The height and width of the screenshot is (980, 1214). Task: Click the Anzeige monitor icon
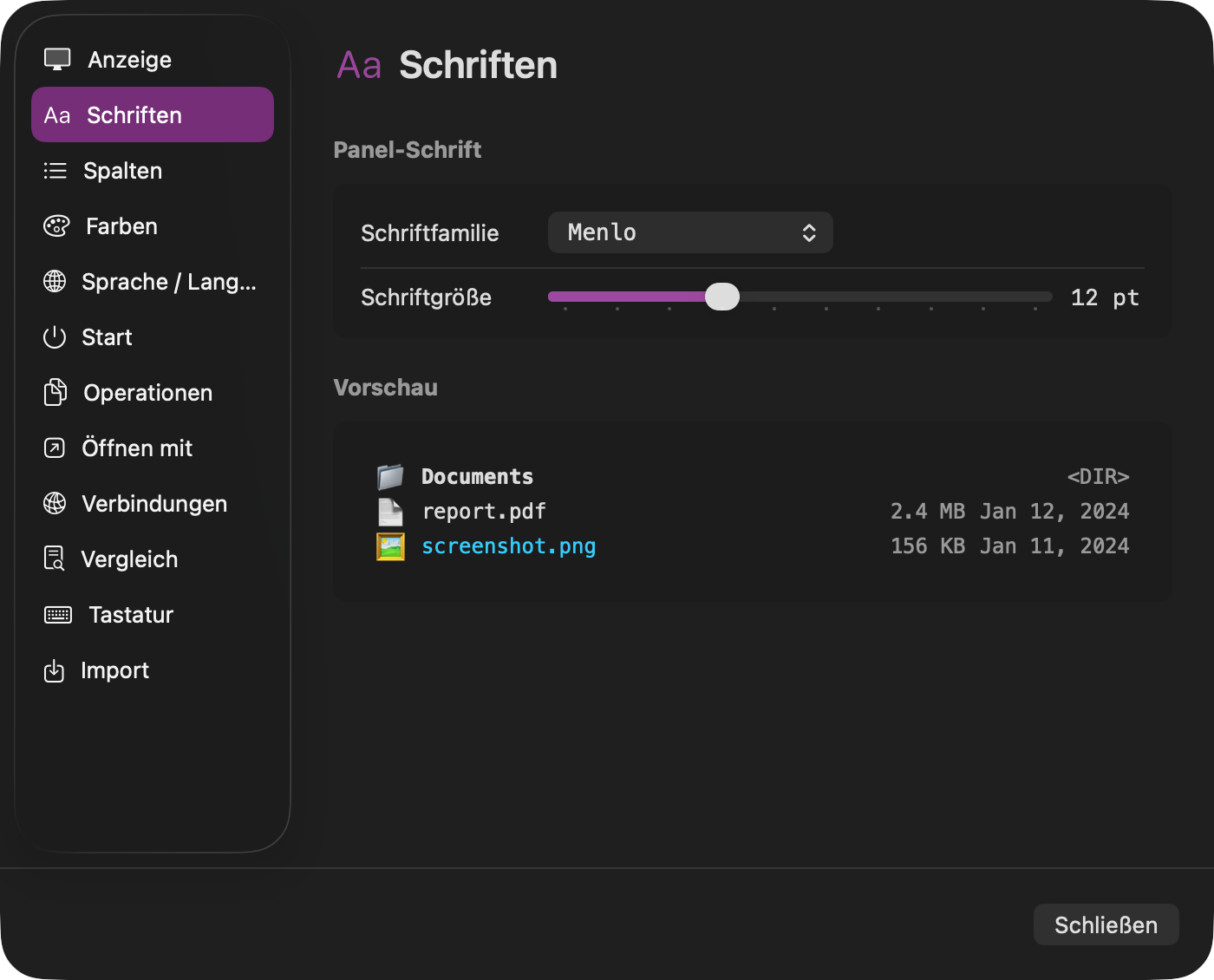point(56,58)
